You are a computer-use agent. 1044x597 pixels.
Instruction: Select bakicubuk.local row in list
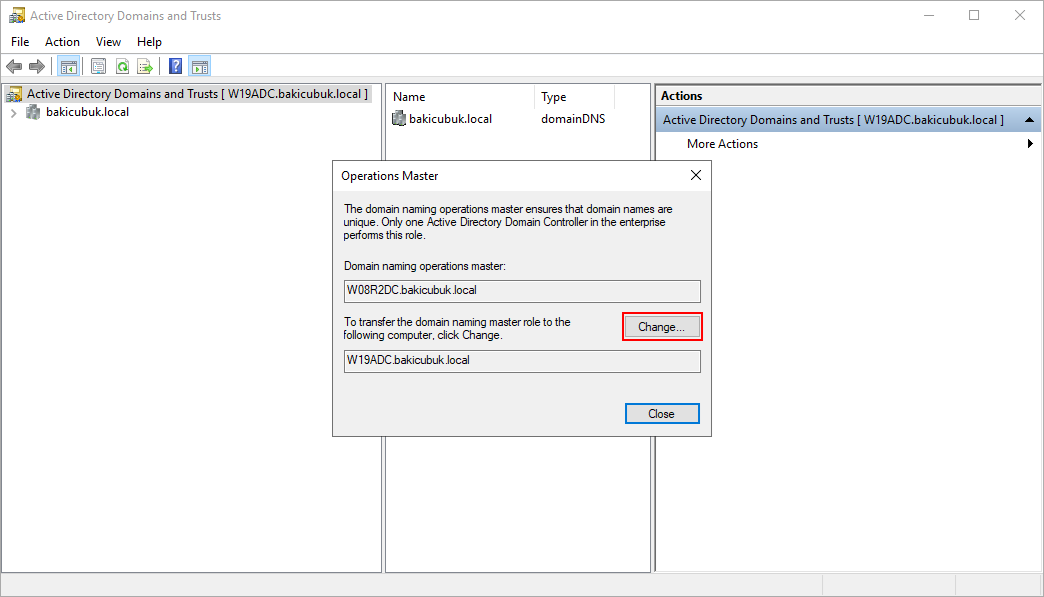click(442, 119)
